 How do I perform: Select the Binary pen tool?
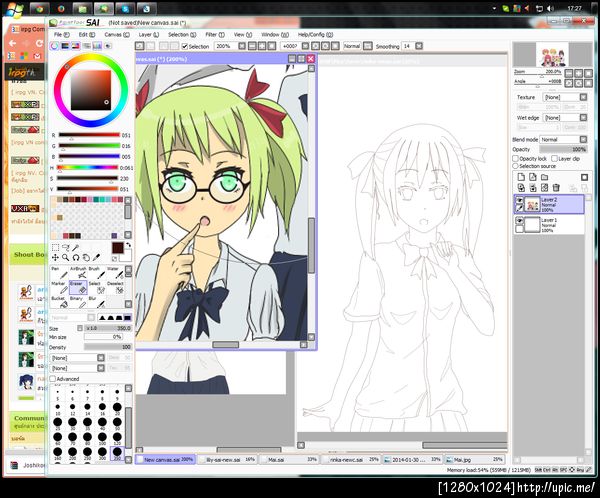pyautogui.click(x=78, y=302)
